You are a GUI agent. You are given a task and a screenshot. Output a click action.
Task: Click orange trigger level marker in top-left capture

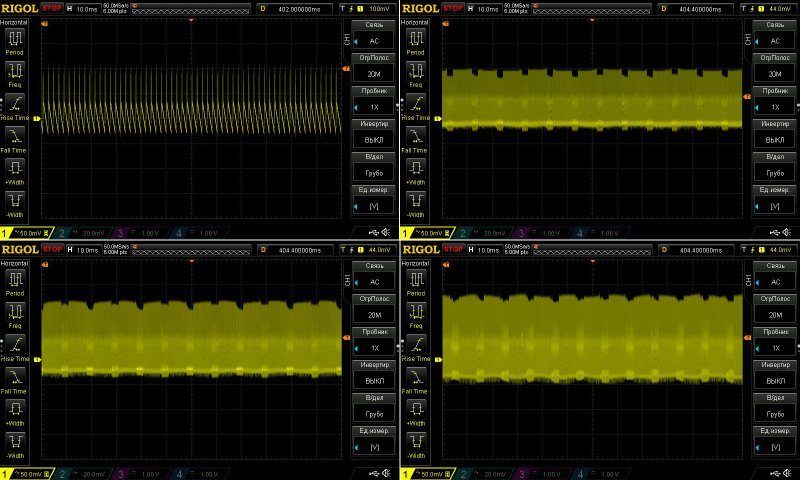[346, 68]
